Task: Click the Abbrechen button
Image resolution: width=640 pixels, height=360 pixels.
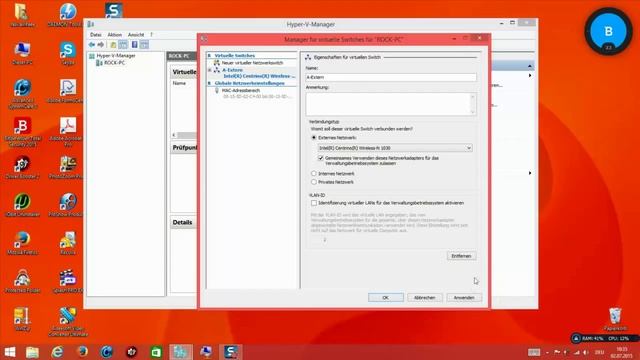Action: [424, 298]
